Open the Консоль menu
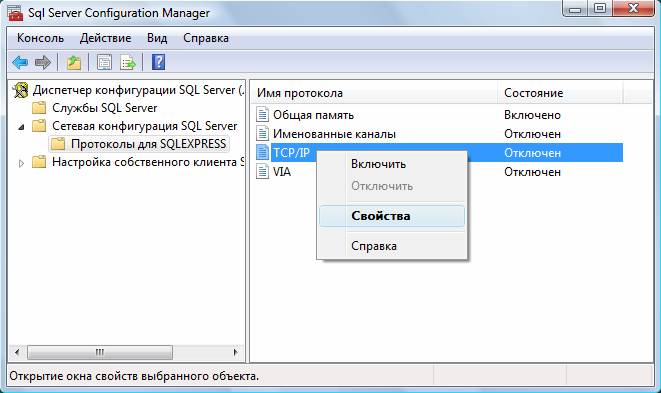 click(x=40, y=38)
